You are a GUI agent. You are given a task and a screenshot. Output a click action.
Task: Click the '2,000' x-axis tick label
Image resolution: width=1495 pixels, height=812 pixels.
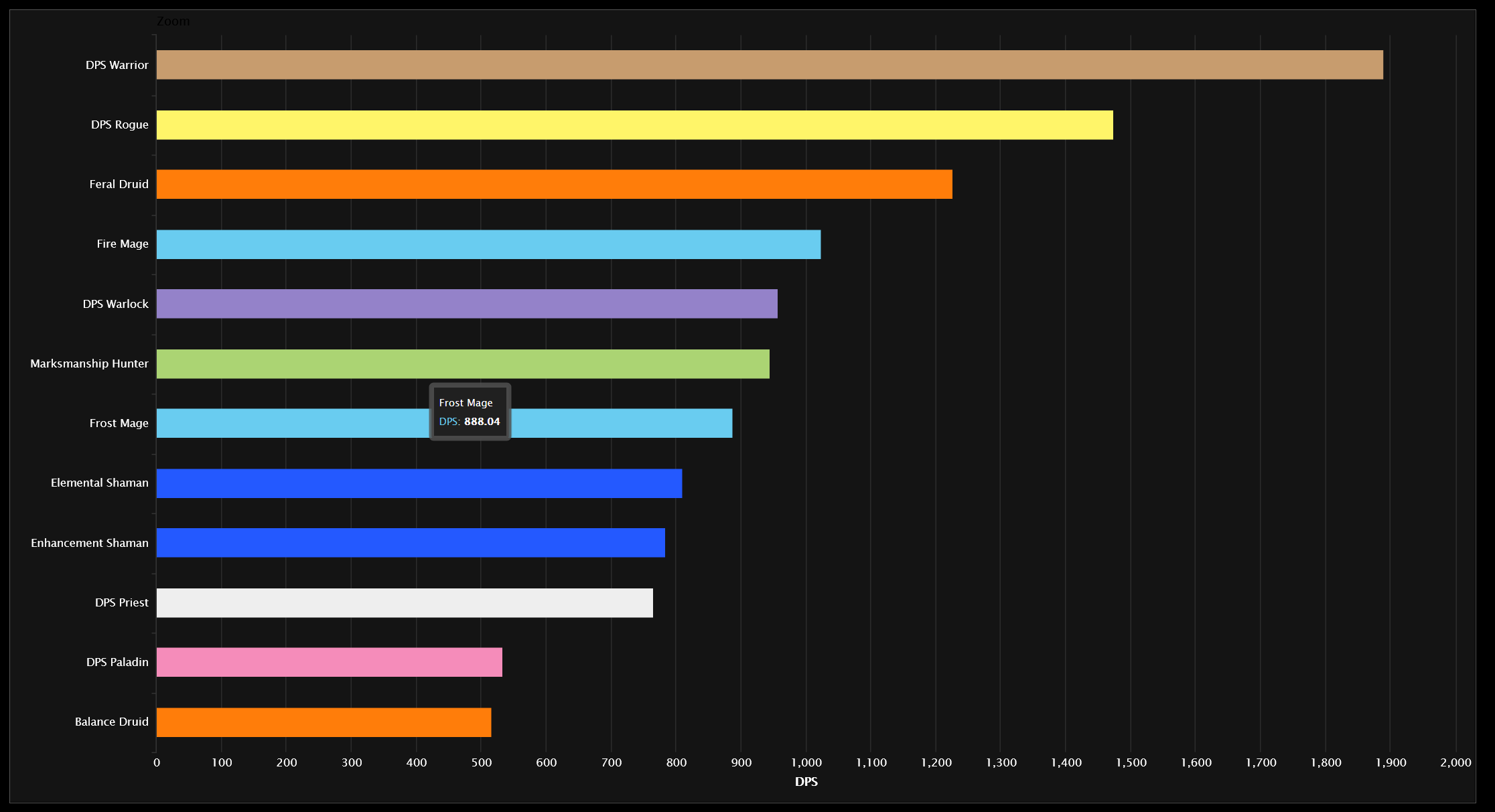(x=1455, y=762)
